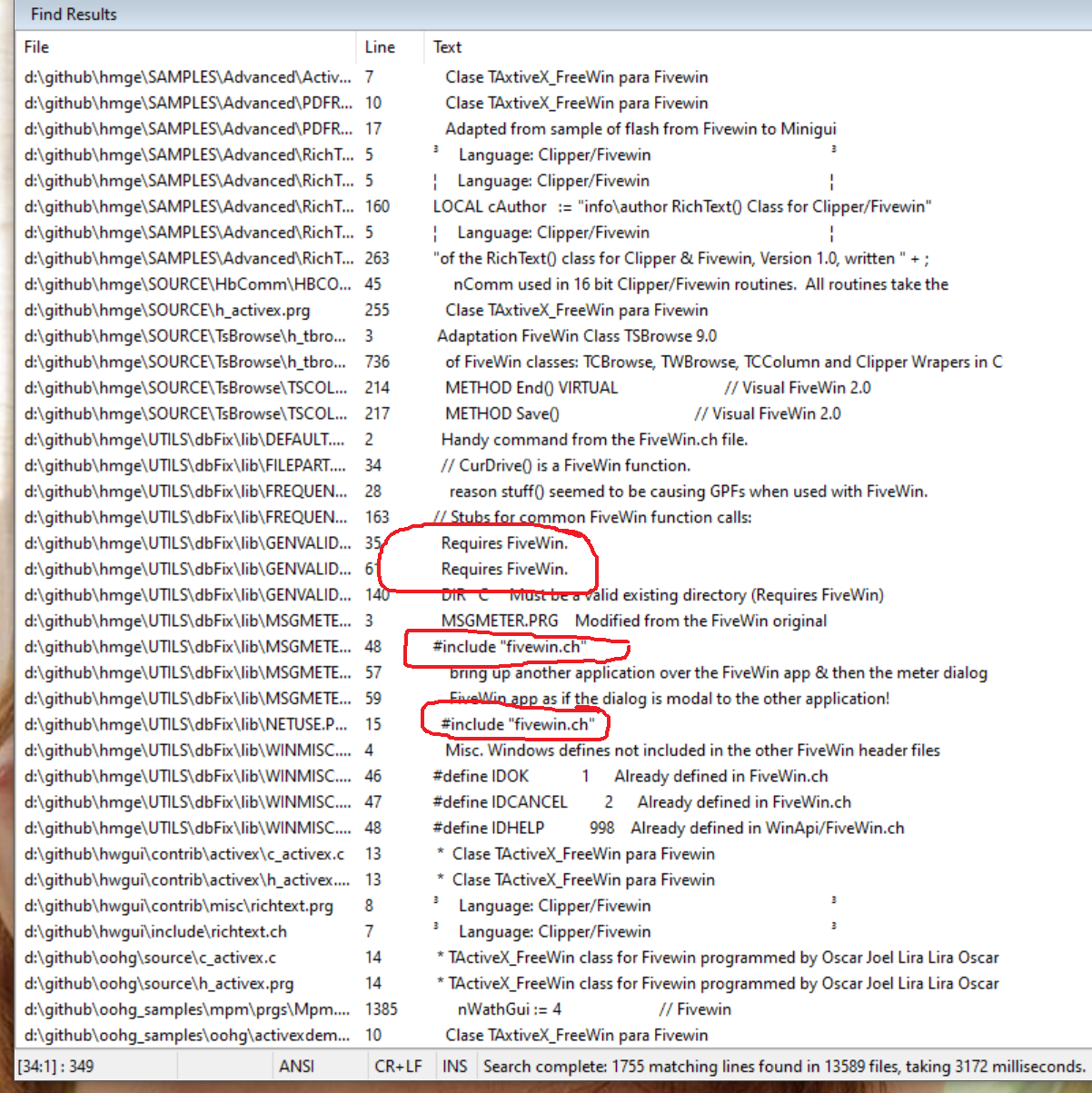Click the 'Search complete: 1755 matching lines' status message
1092x1093 pixels.
(785, 1066)
